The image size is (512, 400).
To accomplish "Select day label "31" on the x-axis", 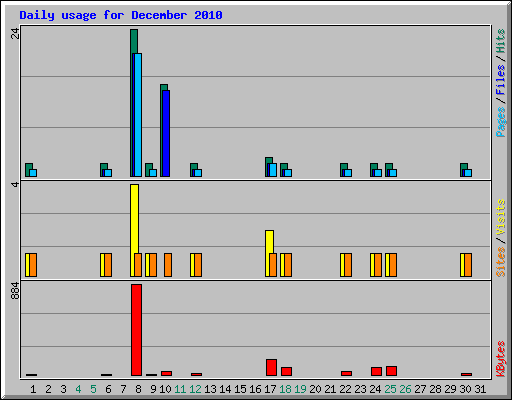I will 480,389.
